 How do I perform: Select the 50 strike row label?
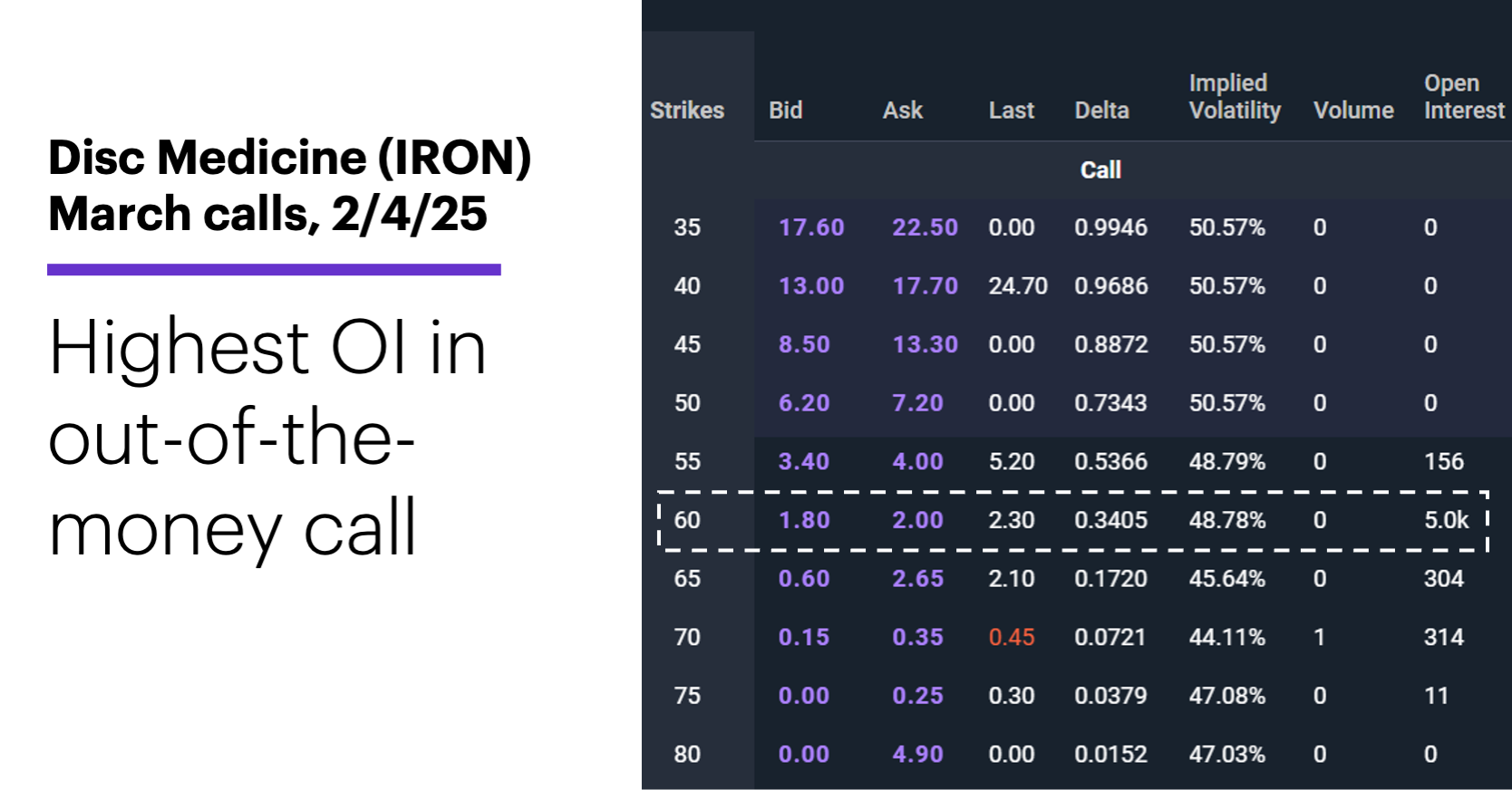coord(687,403)
